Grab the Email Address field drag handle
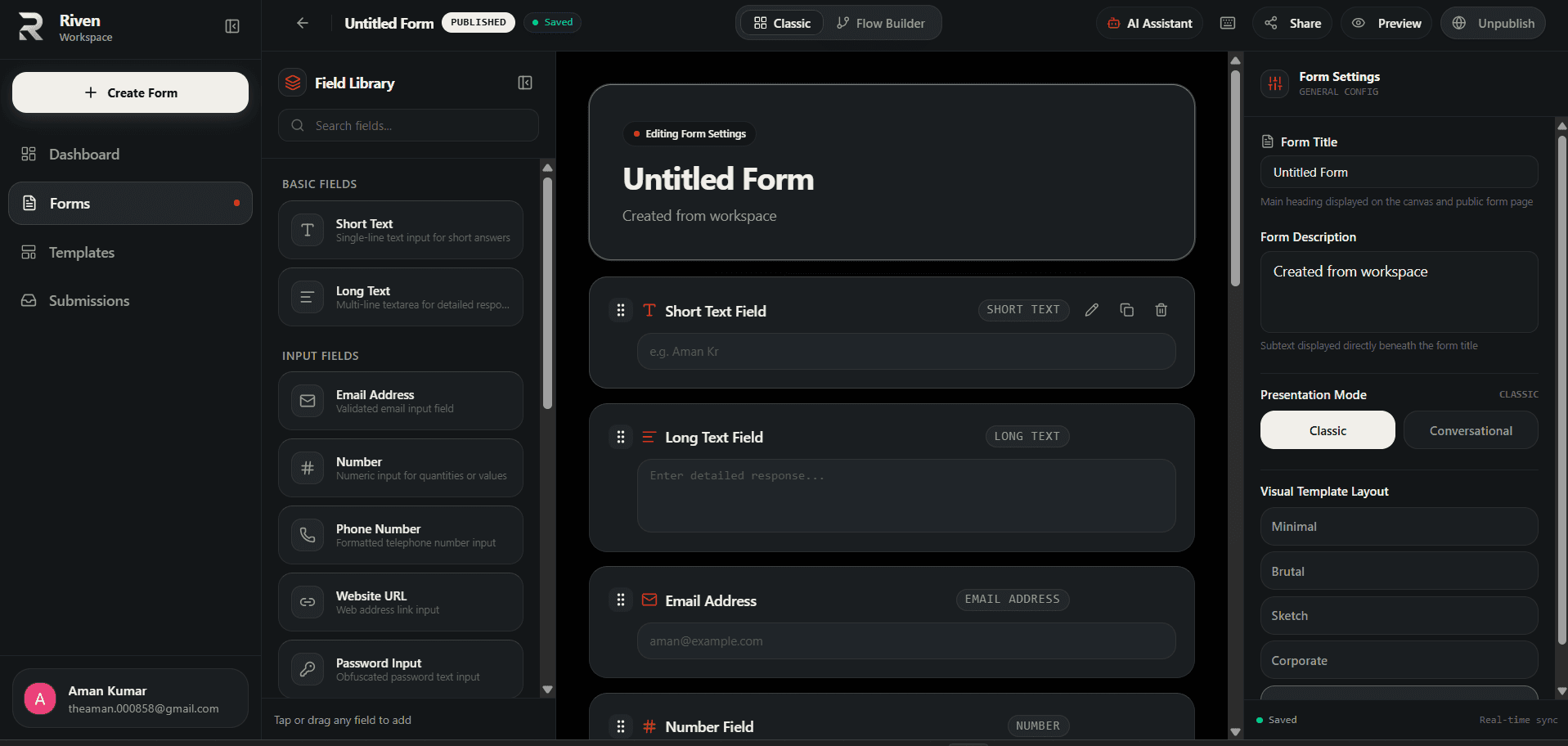The height and width of the screenshot is (746, 1568). pos(621,600)
